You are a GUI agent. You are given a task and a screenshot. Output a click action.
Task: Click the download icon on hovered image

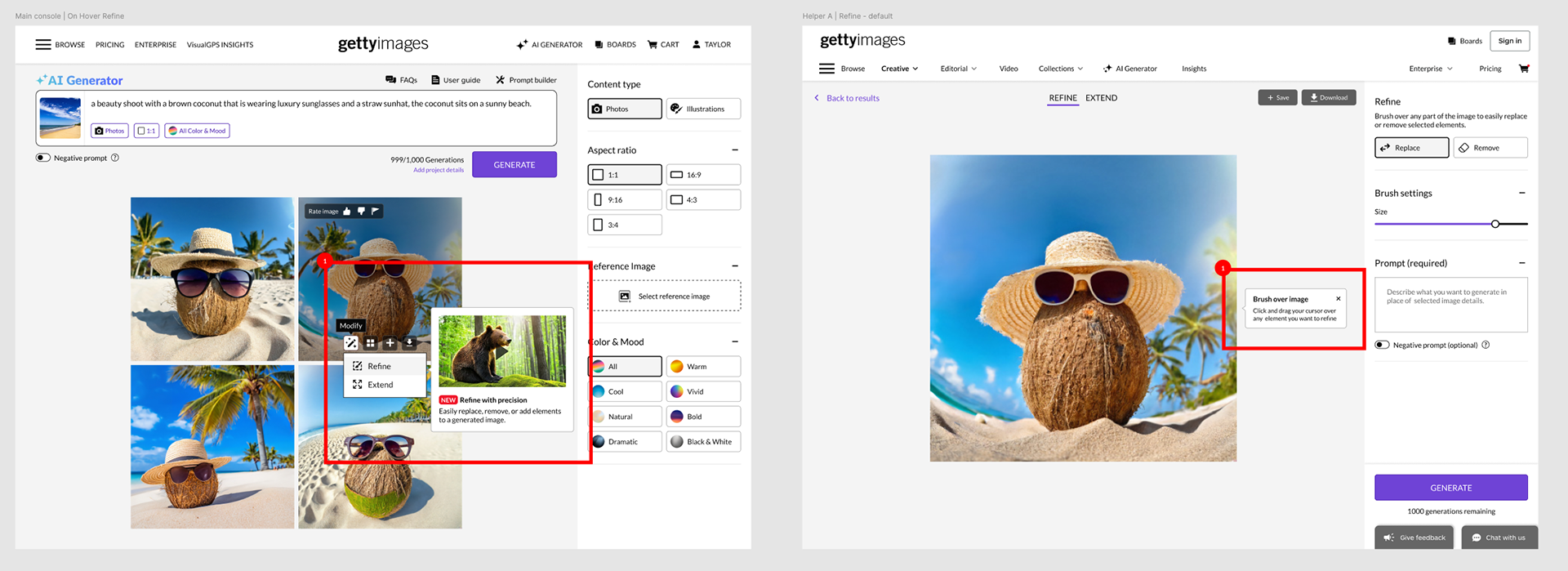click(409, 343)
